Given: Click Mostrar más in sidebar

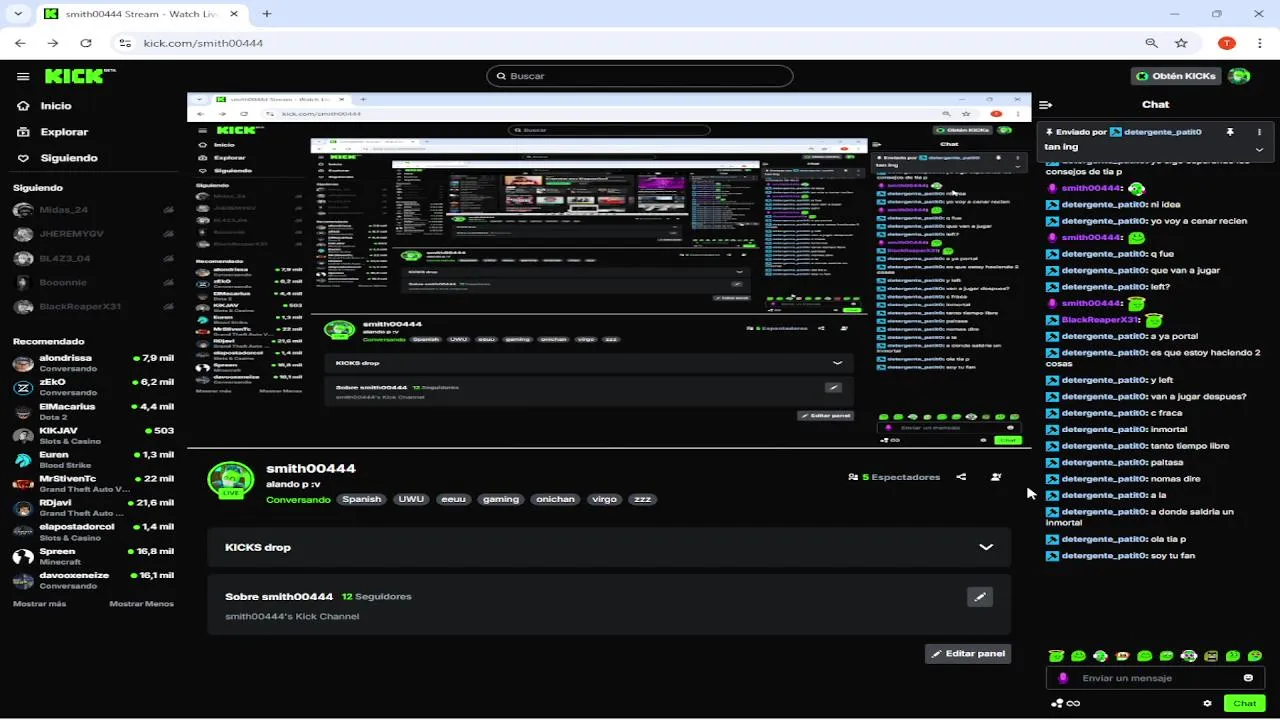Looking at the screenshot, I should click(39, 604).
